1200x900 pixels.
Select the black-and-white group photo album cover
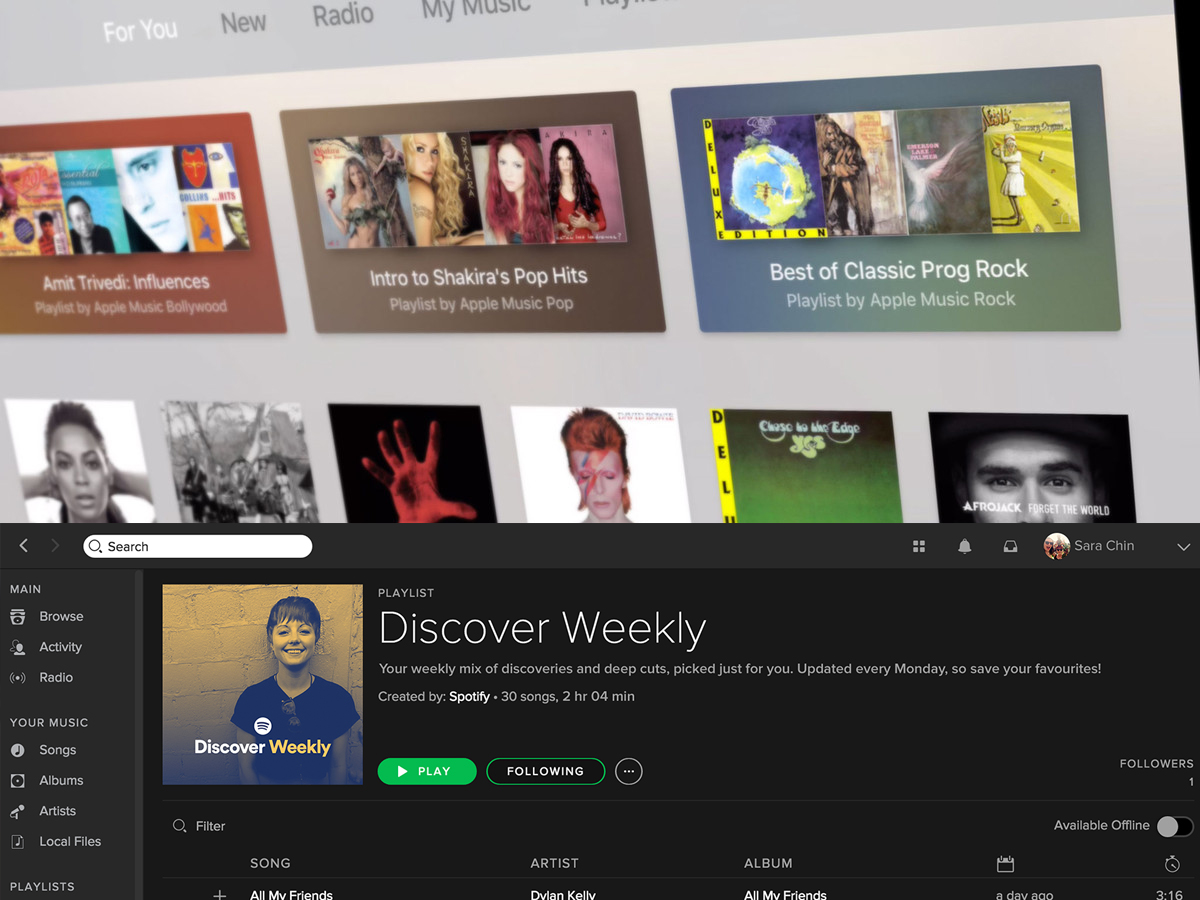(238, 462)
